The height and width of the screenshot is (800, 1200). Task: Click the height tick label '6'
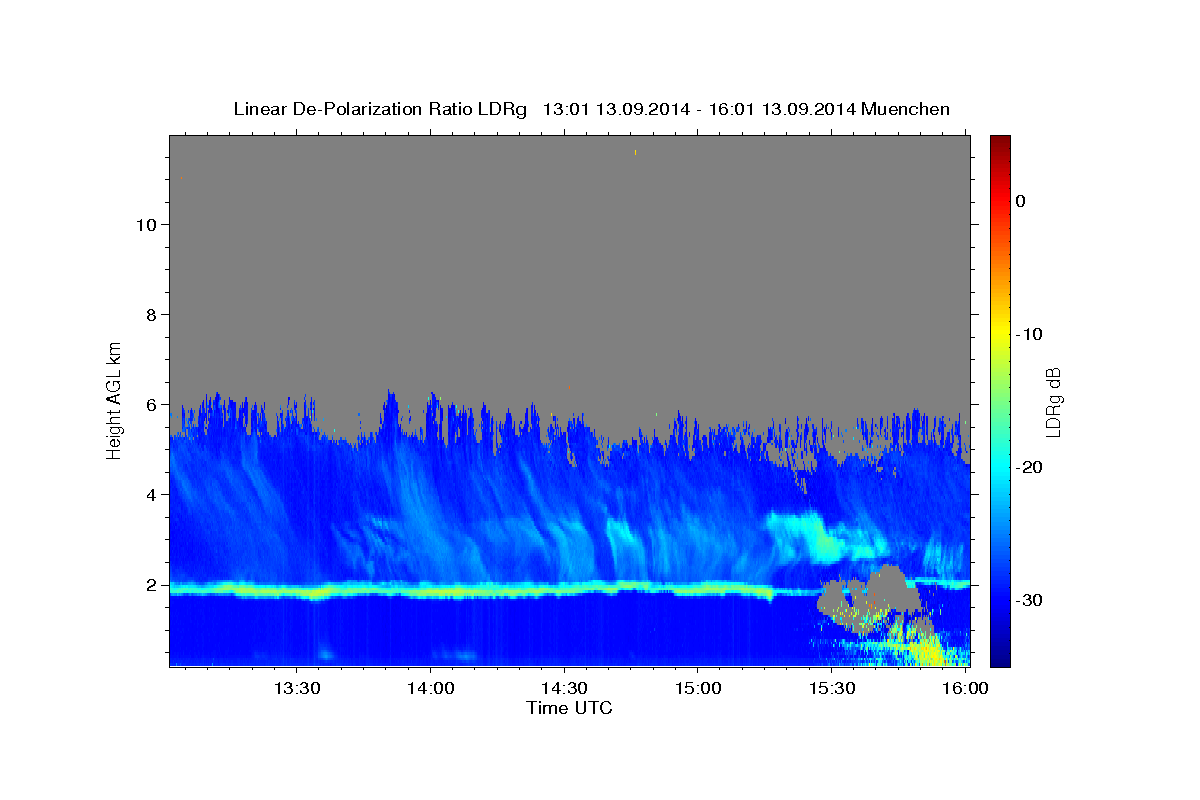(152, 405)
